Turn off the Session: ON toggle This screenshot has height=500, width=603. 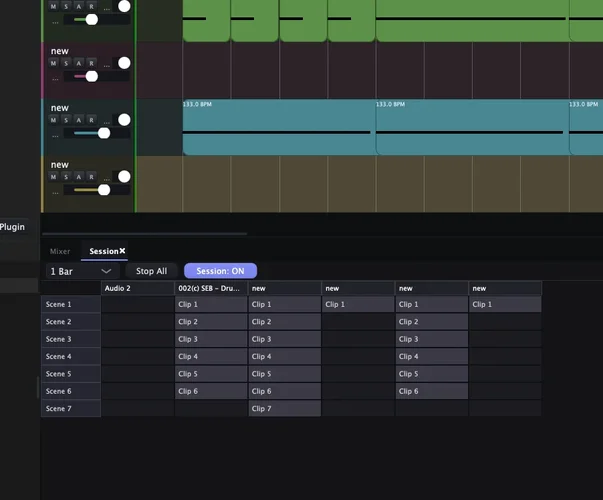220,271
